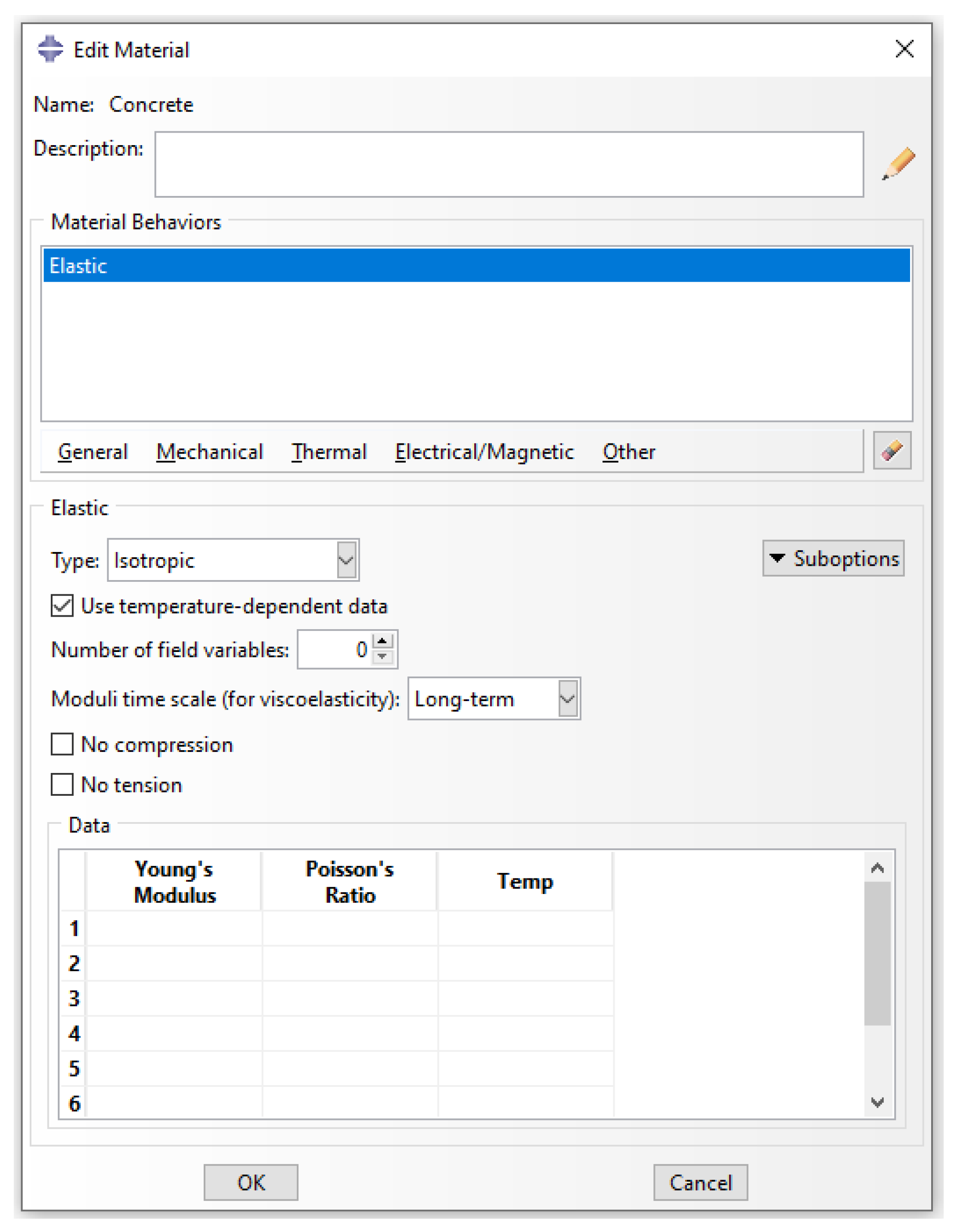Open the Thermal menu
The width and height of the screenshot is (957, 1232).
click(329, 452)
